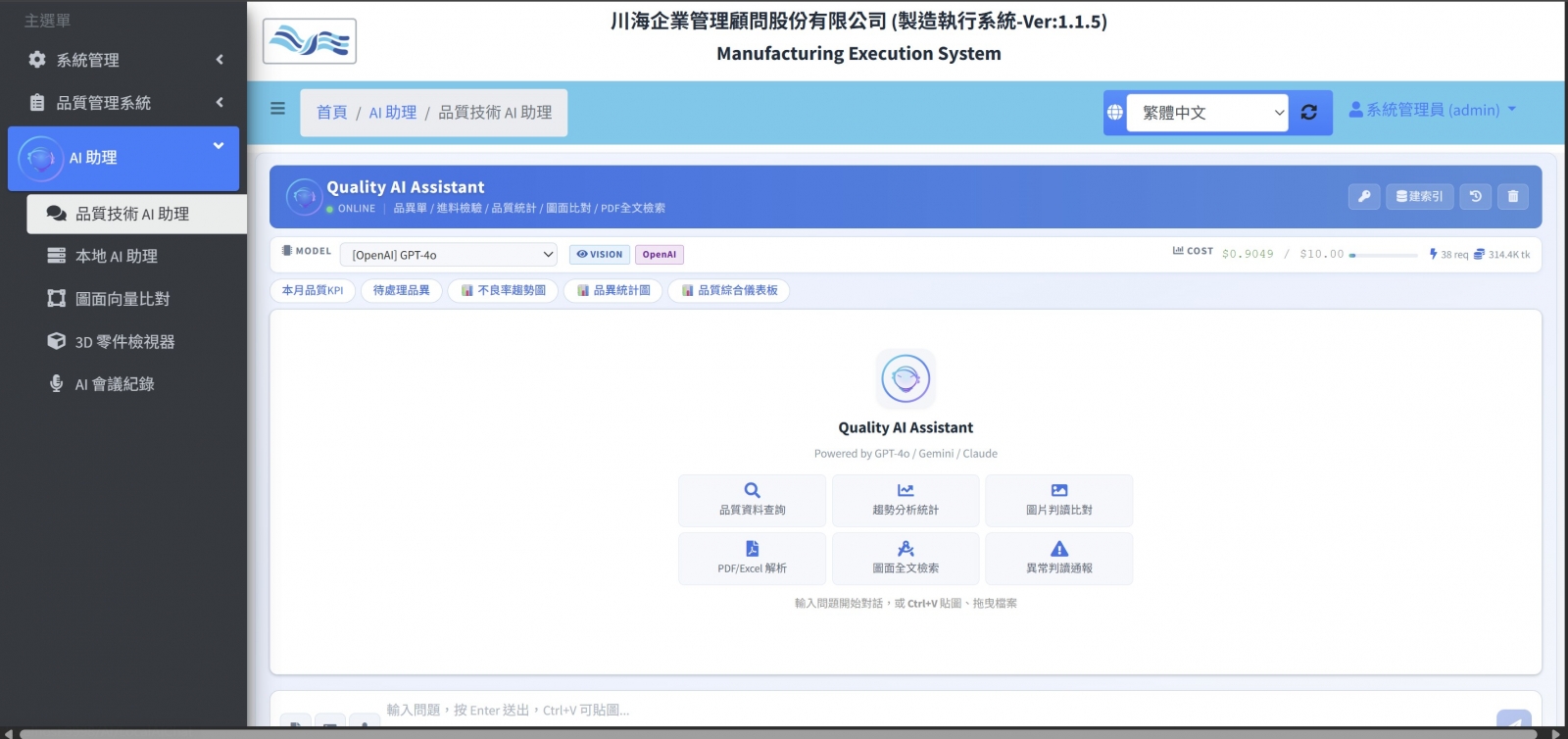Expand the 品質管理系統 sidebar menu
This screenshot has width=1568, height=739.
[x=124, y=103]
